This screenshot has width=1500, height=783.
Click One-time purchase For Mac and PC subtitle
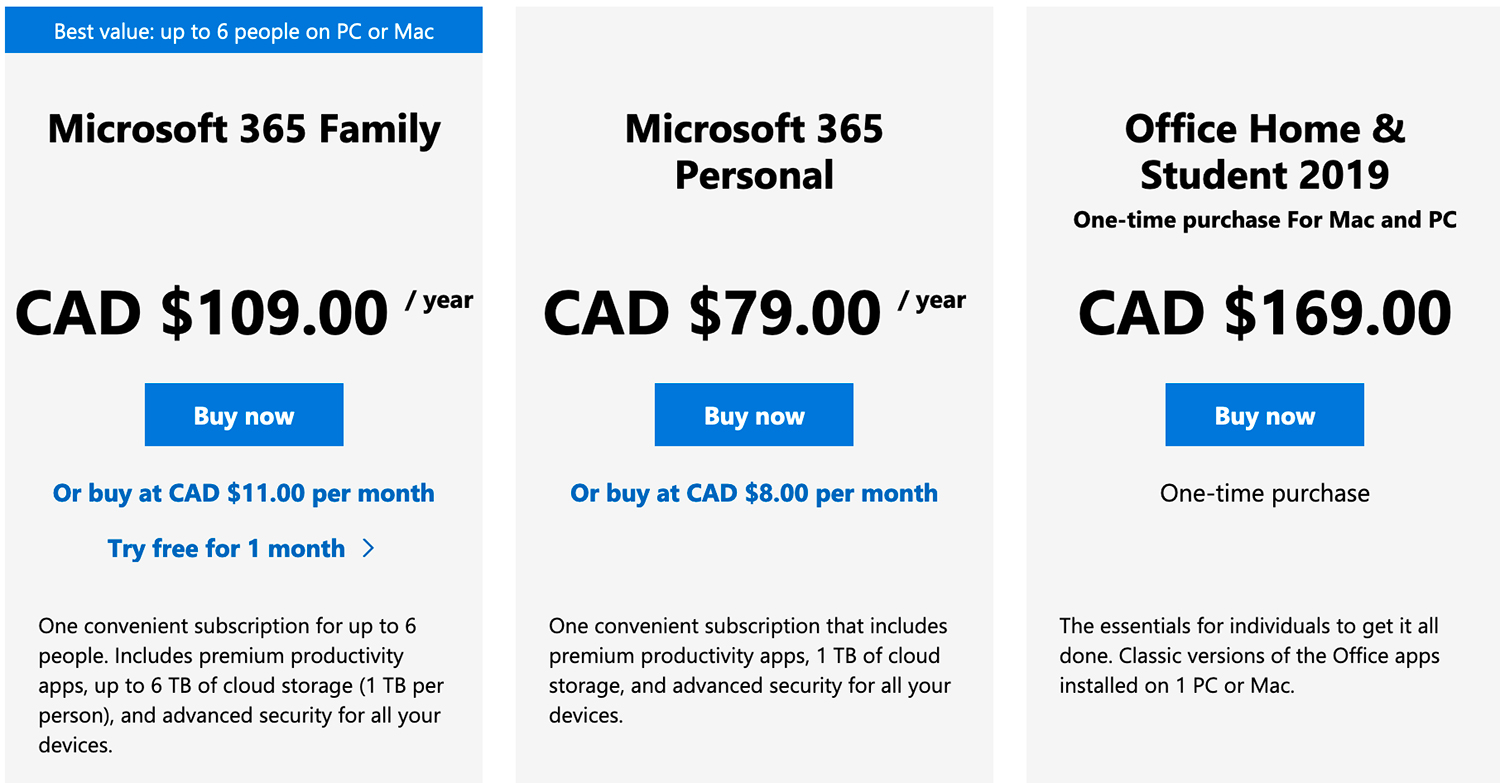tap(1264, 220)
